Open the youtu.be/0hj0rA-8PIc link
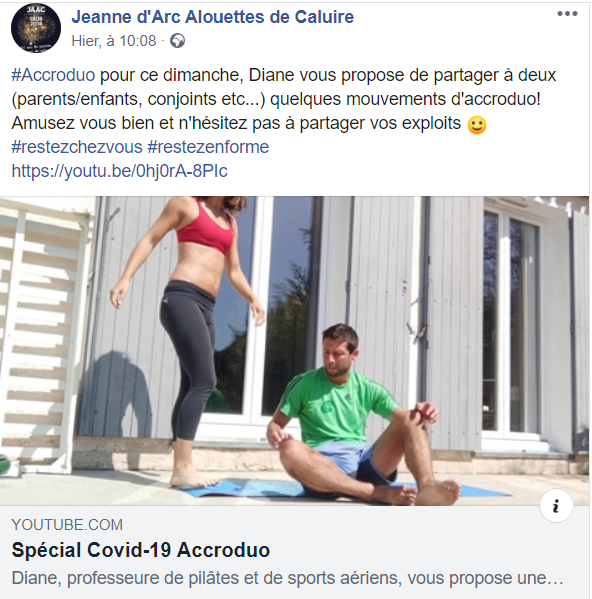592x599 pixels. tap(120, 171)
